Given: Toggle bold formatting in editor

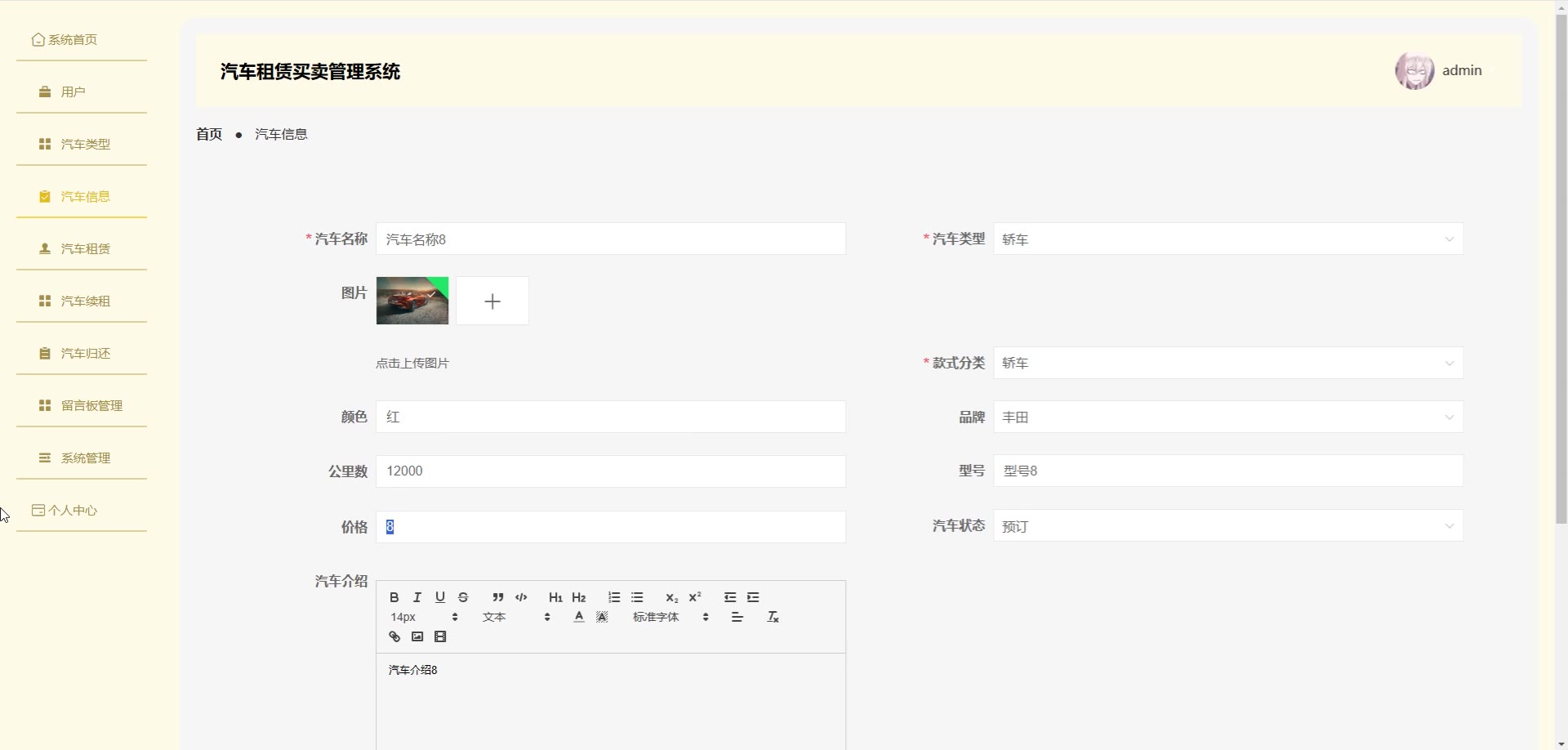Looking at the screenshot, I should (x=394, y=597).
